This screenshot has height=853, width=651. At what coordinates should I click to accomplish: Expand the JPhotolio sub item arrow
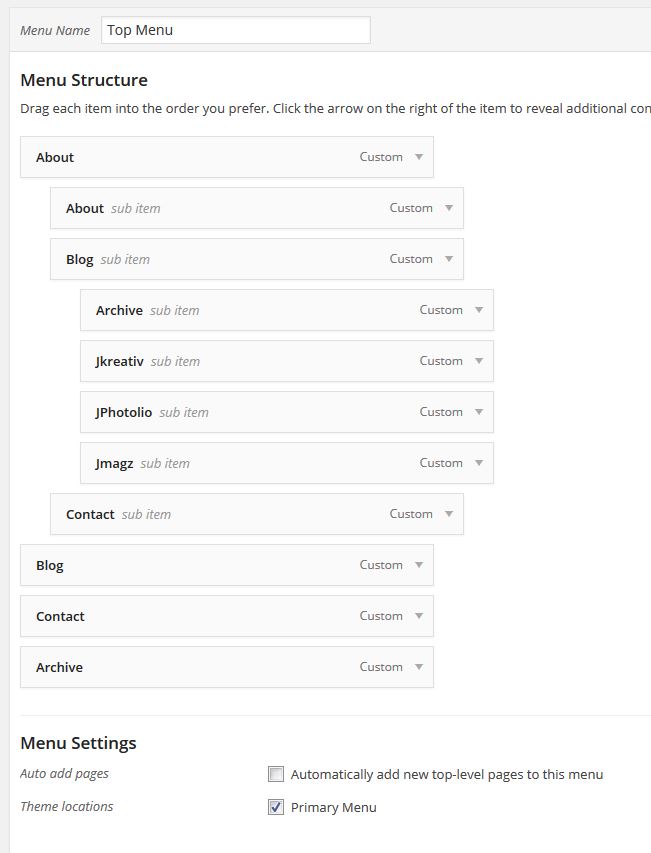tap(479, 412)
